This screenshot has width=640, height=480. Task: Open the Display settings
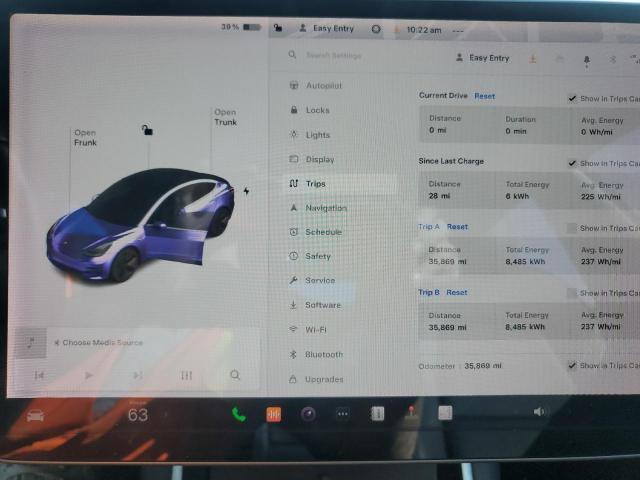(x=312, y=159)
